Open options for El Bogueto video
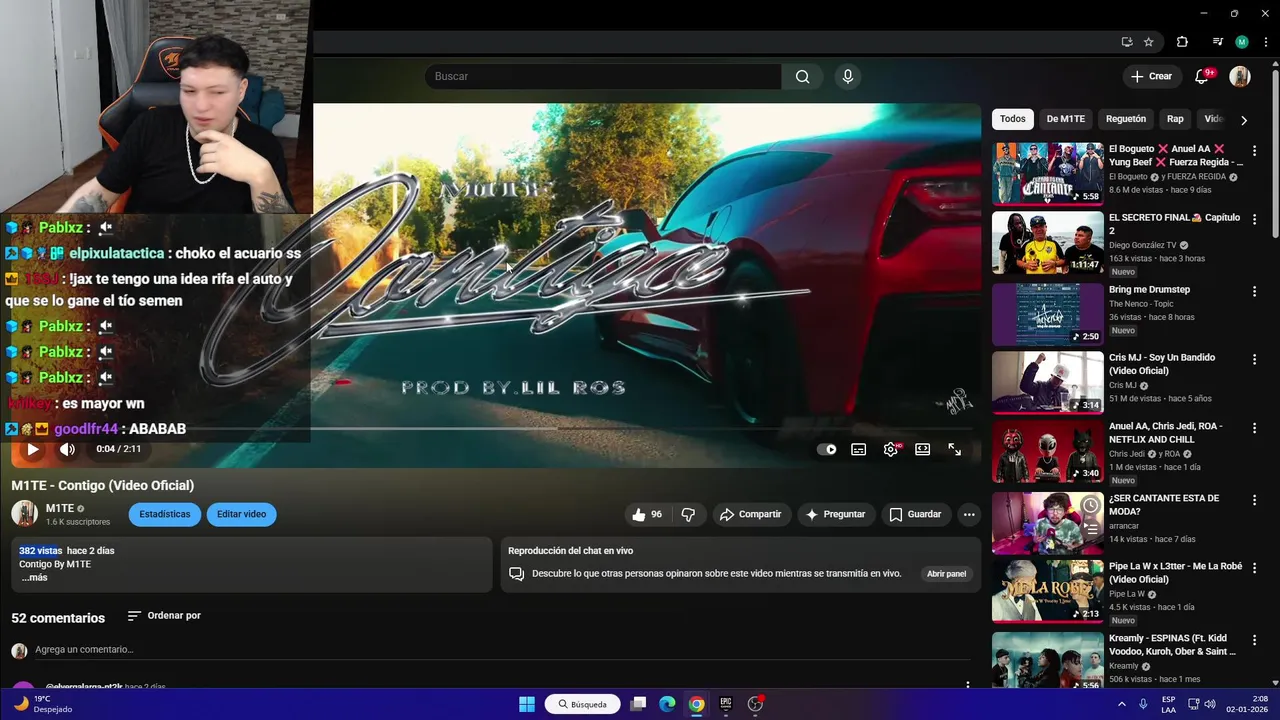The image size is (1280, 720). point(1254,151)
